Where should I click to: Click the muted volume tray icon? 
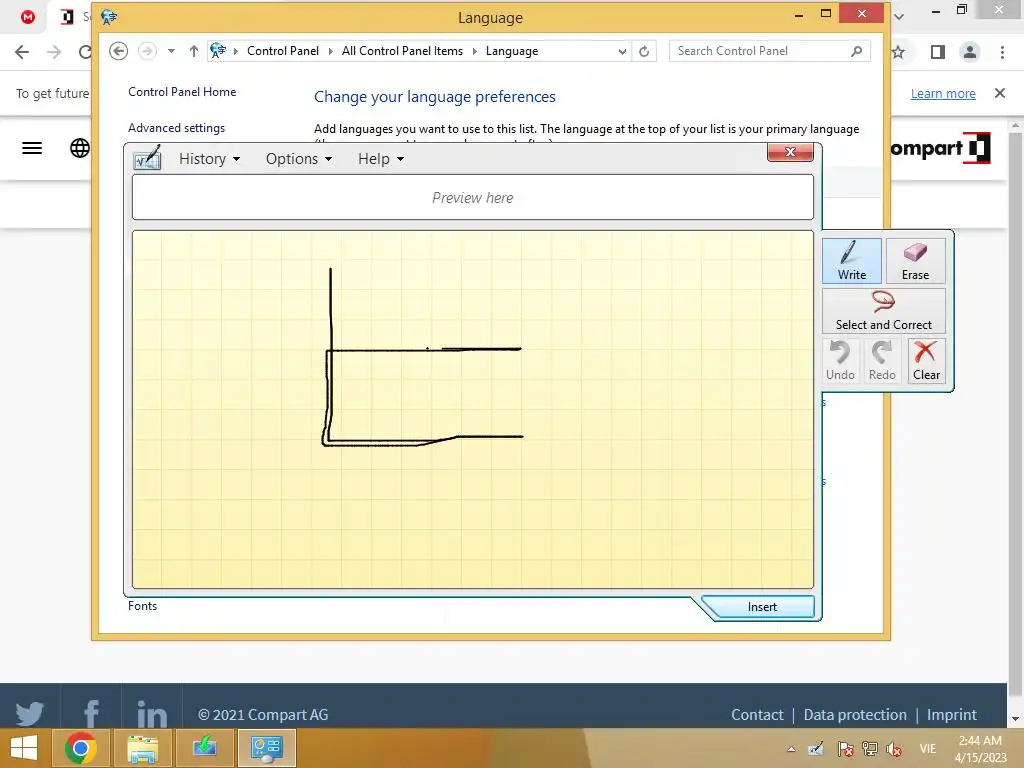coord(893,748)
